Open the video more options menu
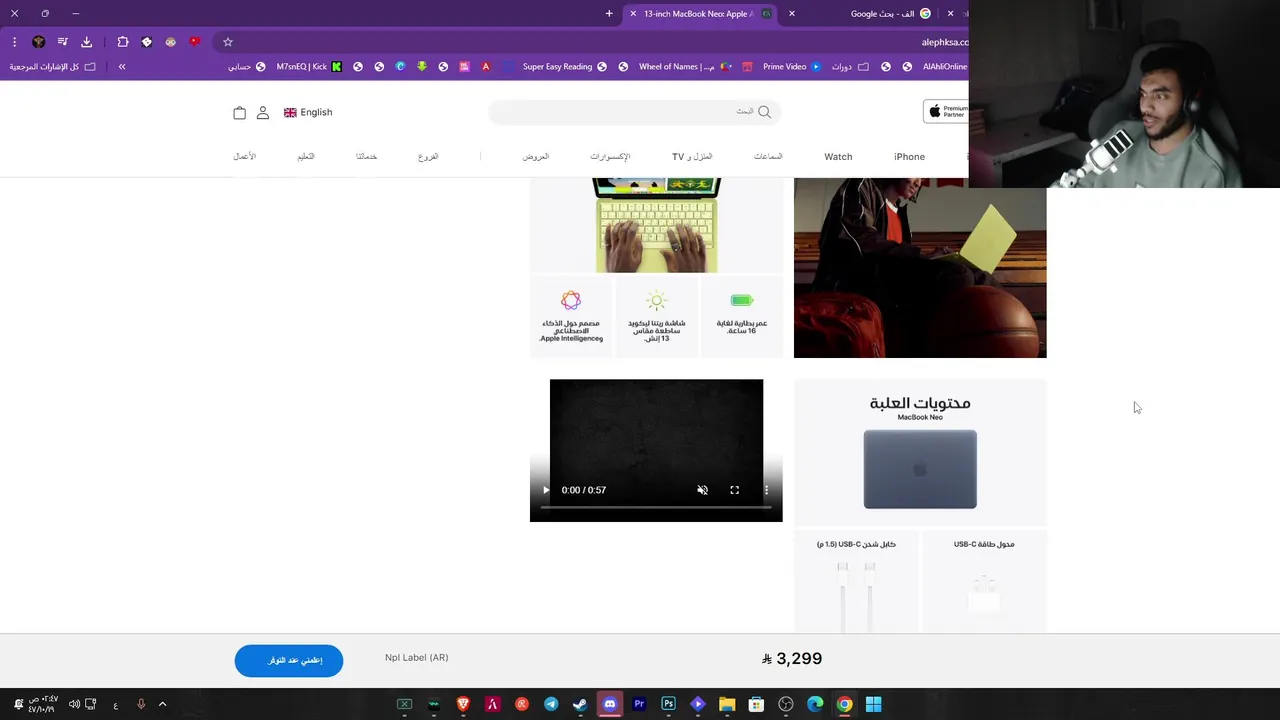This screenshot has width=1280, height=720. [766, 490]
